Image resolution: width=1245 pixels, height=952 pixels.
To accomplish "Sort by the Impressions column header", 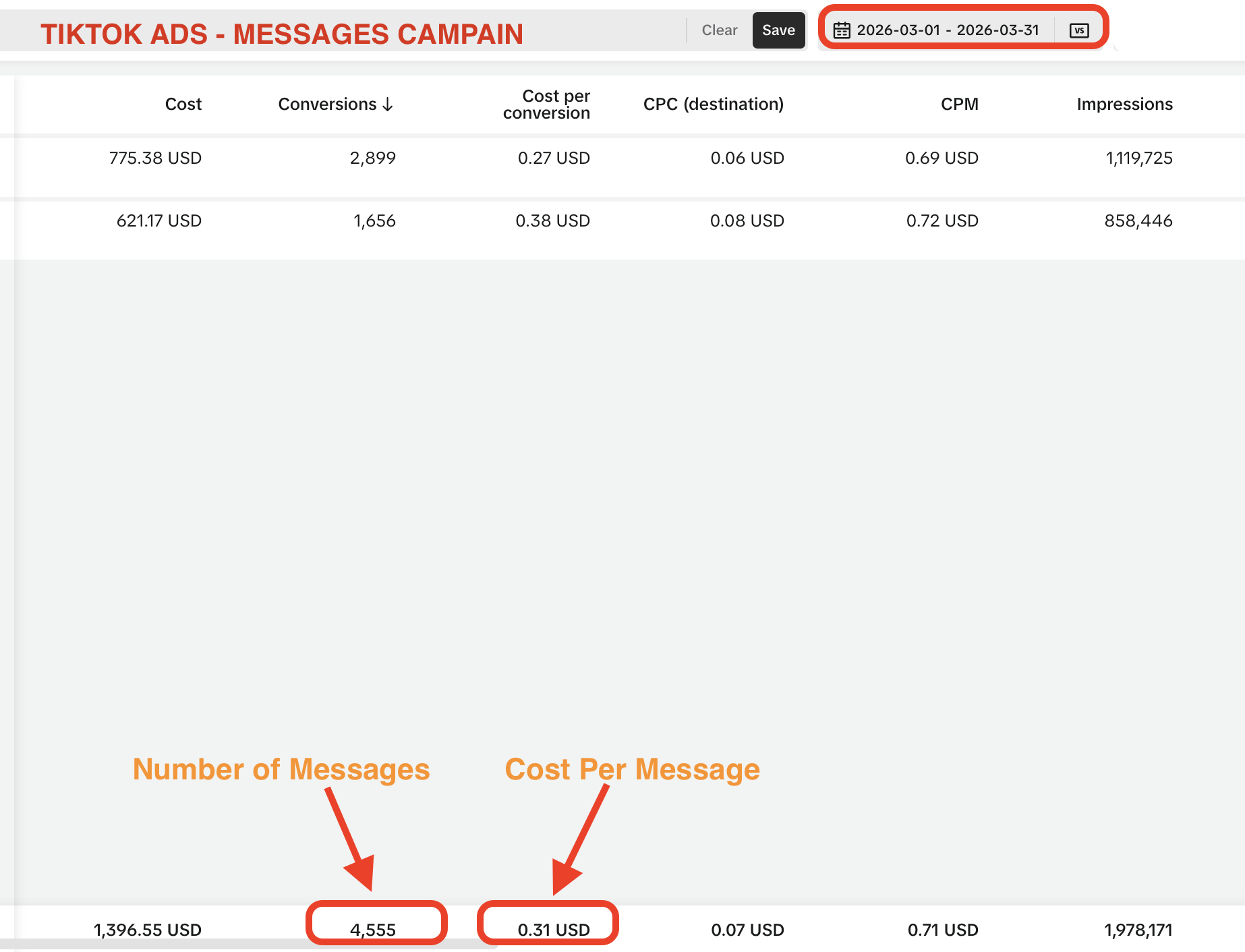I will pyautogui.click(x=1124, y=105).
